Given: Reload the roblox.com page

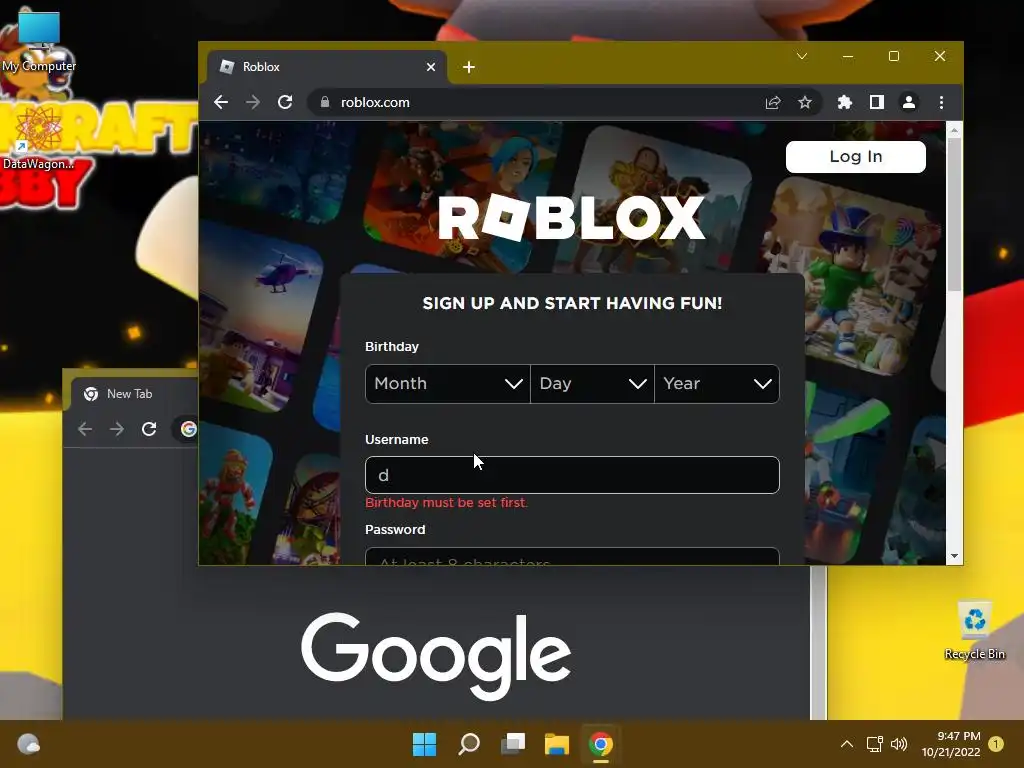Looking at the screenshot, I should (x=285, y=103).
